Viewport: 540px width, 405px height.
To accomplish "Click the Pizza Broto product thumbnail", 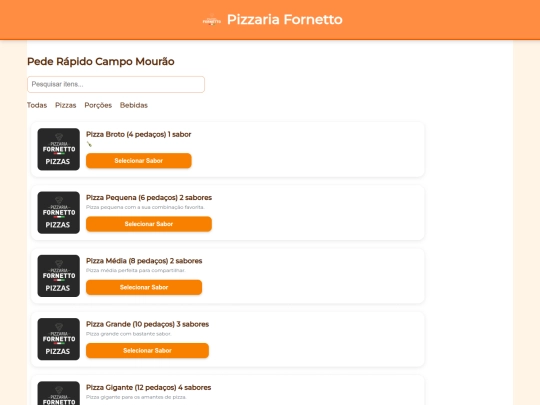I will 59,149.
